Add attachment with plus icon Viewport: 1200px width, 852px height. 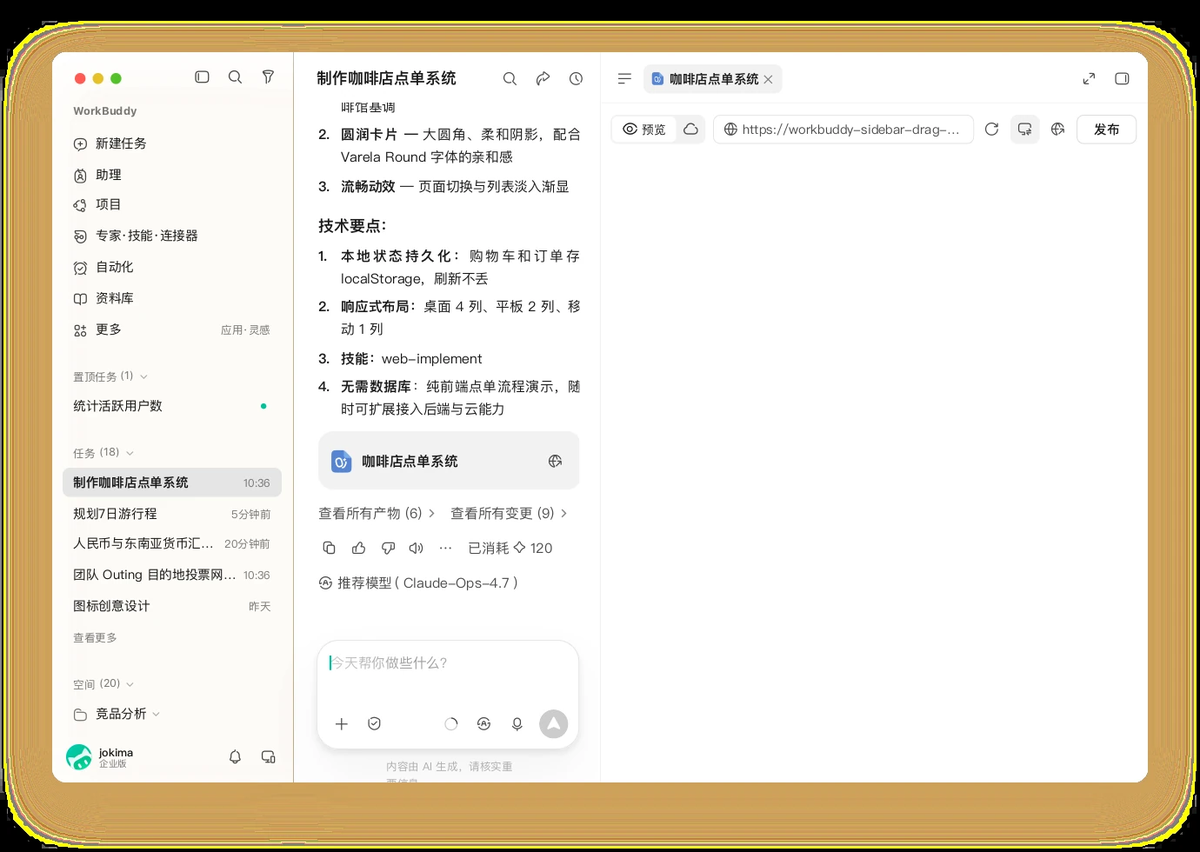(x=341, y=724)
